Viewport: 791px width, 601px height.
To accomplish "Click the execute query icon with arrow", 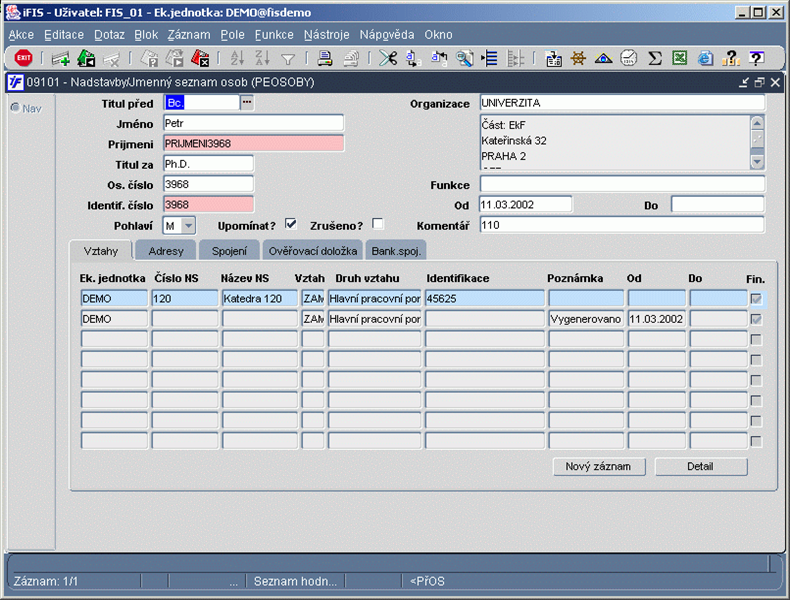I will [175, 59].
